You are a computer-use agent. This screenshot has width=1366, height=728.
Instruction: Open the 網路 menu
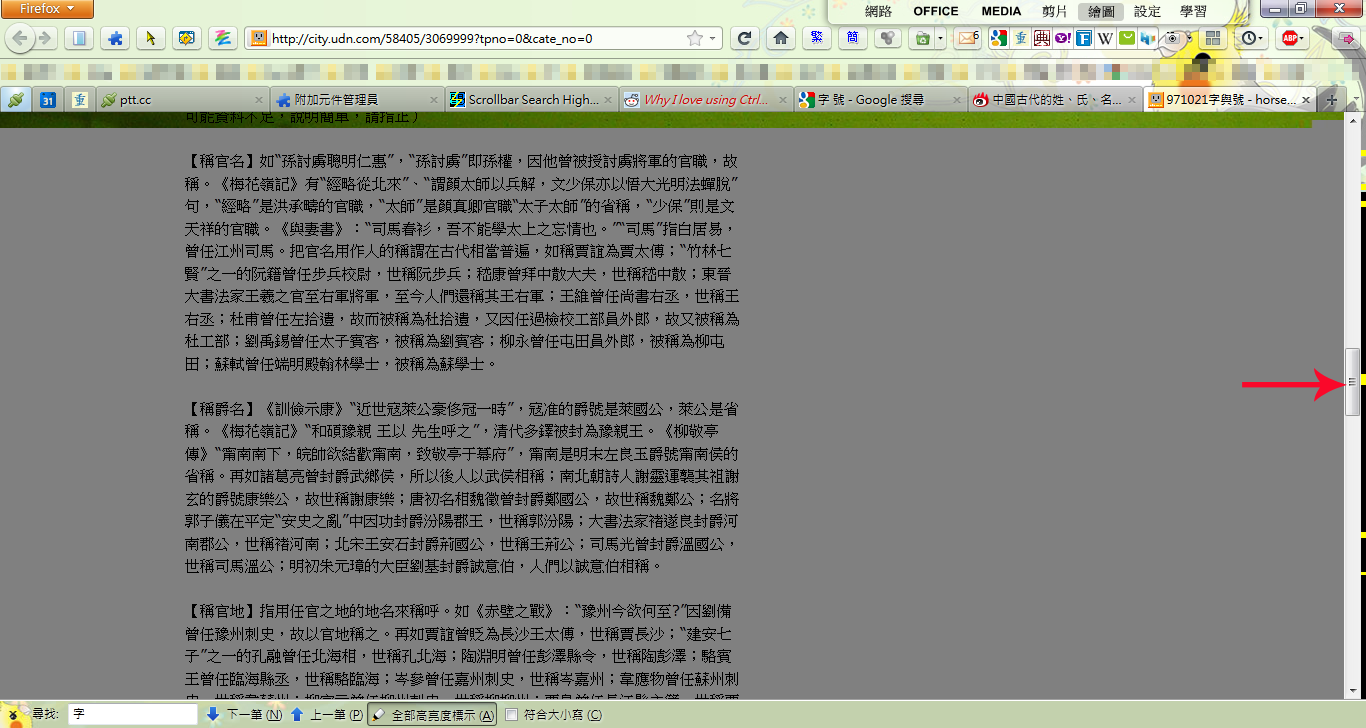coord(878,11)
